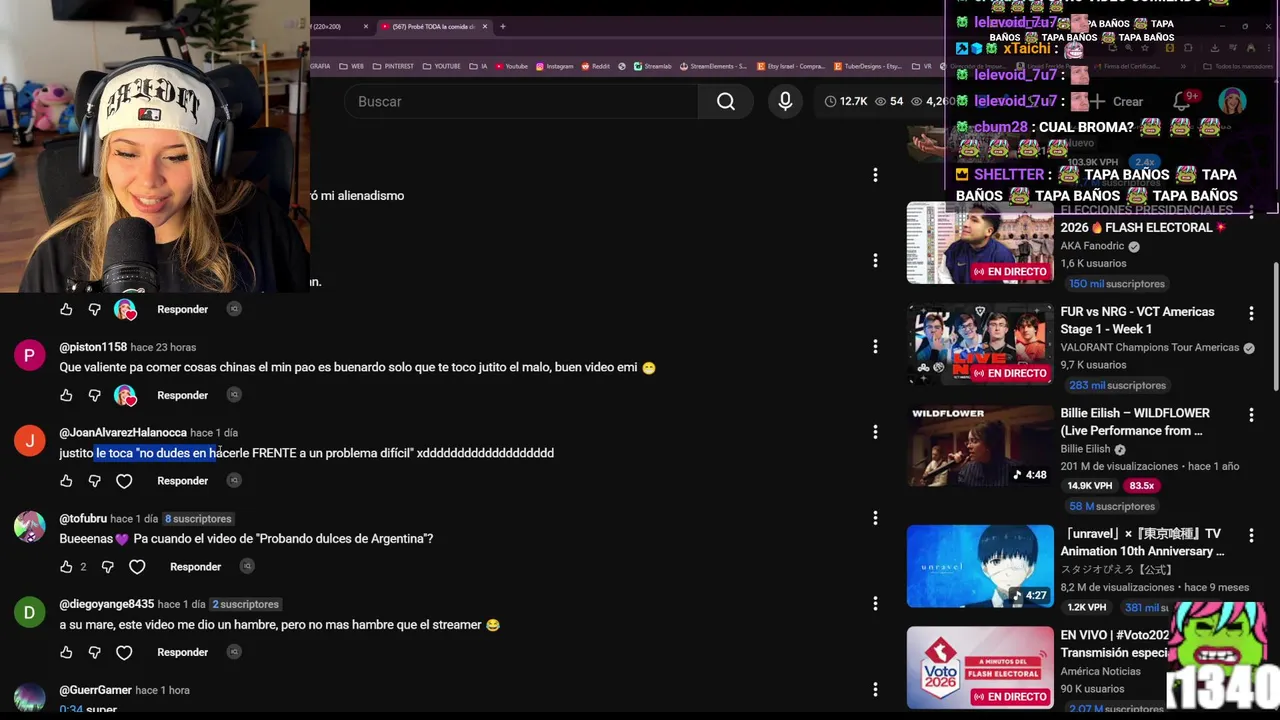Viewport: 1280px width, 720px height.
Task: Open the notifications bell showing 9+
Action: [1183, 101]
